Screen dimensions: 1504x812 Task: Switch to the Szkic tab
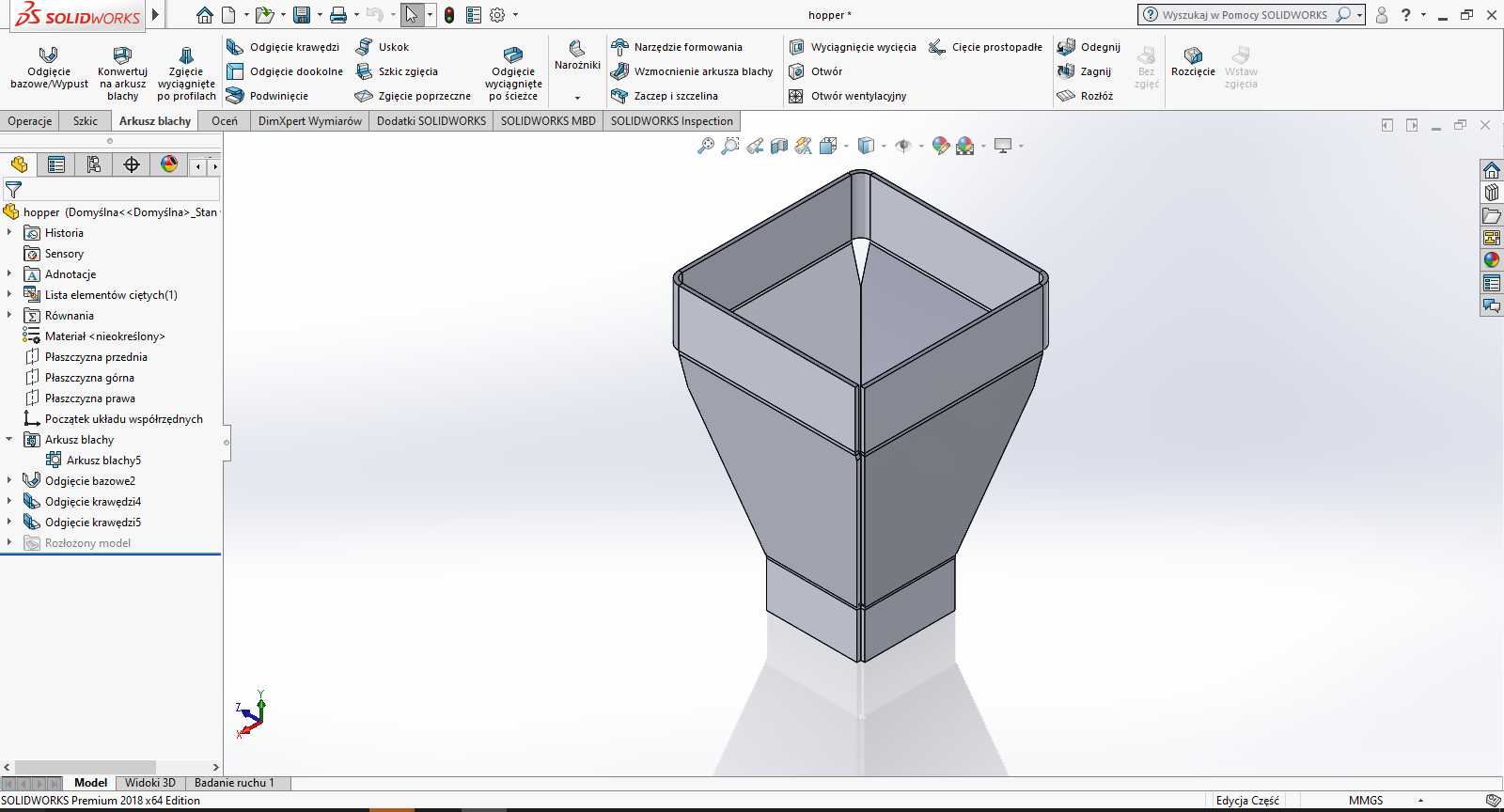[x=86, y=121]
